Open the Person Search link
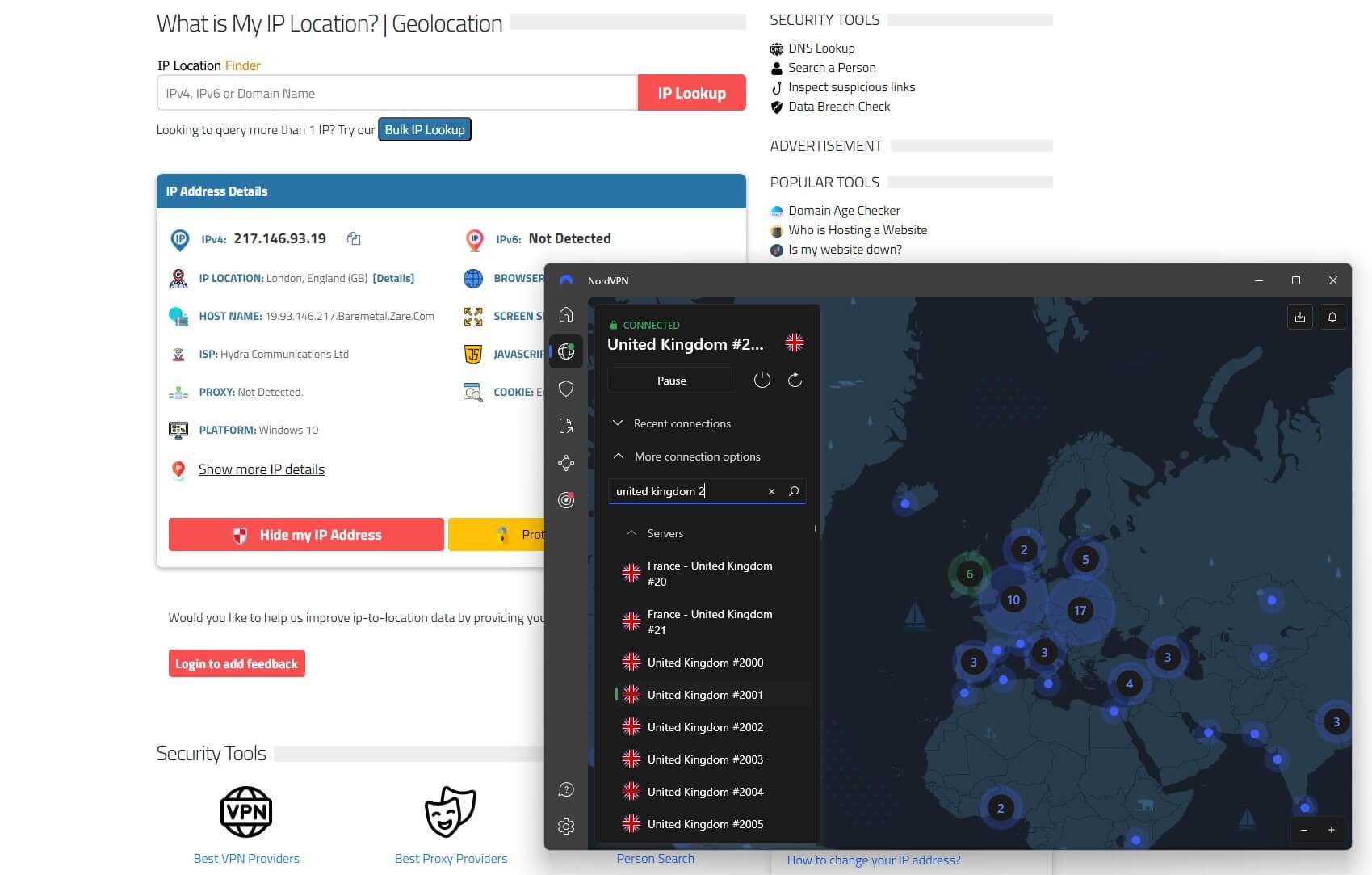The width and height of the screenshot is (1372, 875). pos(655,859)
